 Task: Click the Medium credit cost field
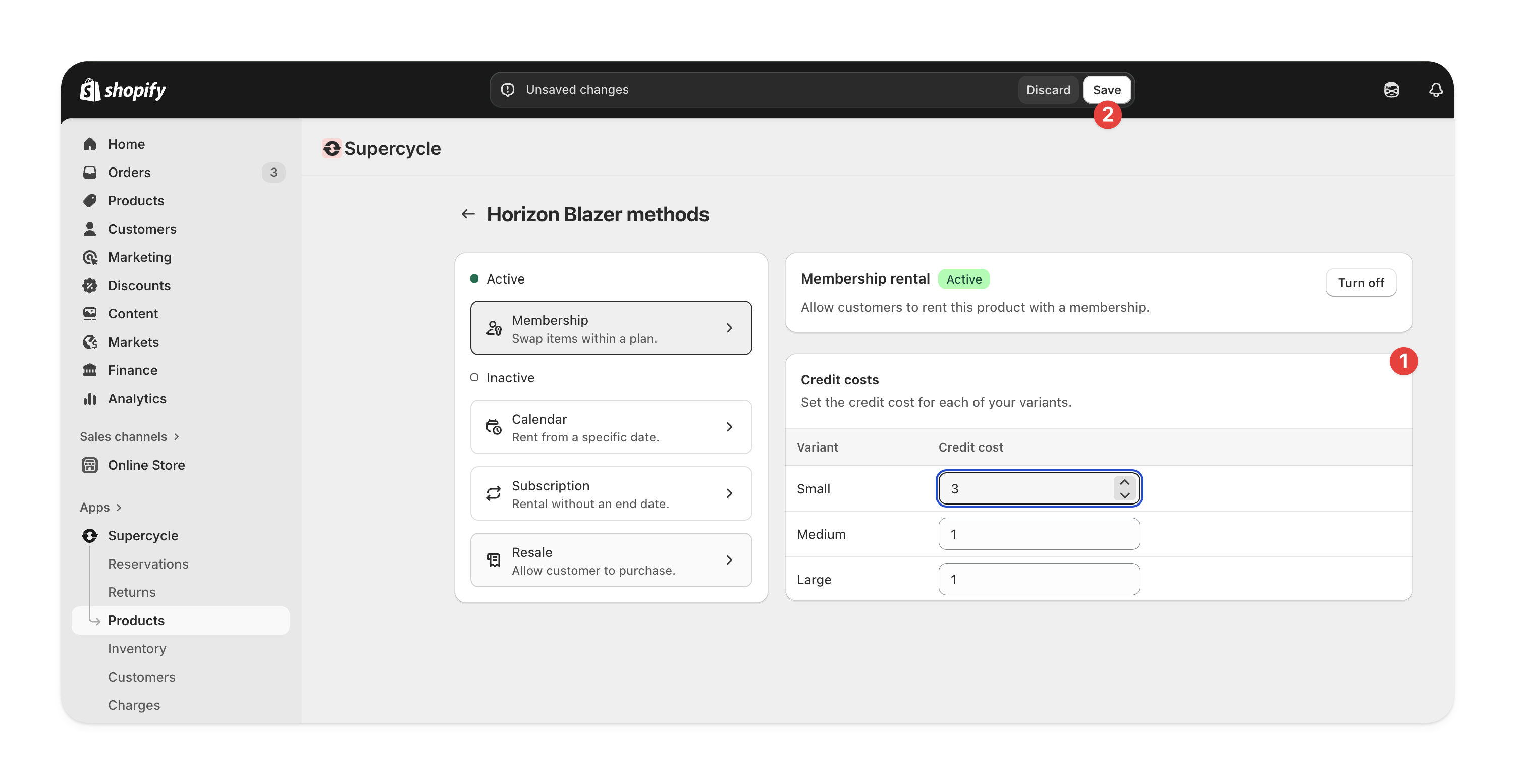[x=1038, y=534]
